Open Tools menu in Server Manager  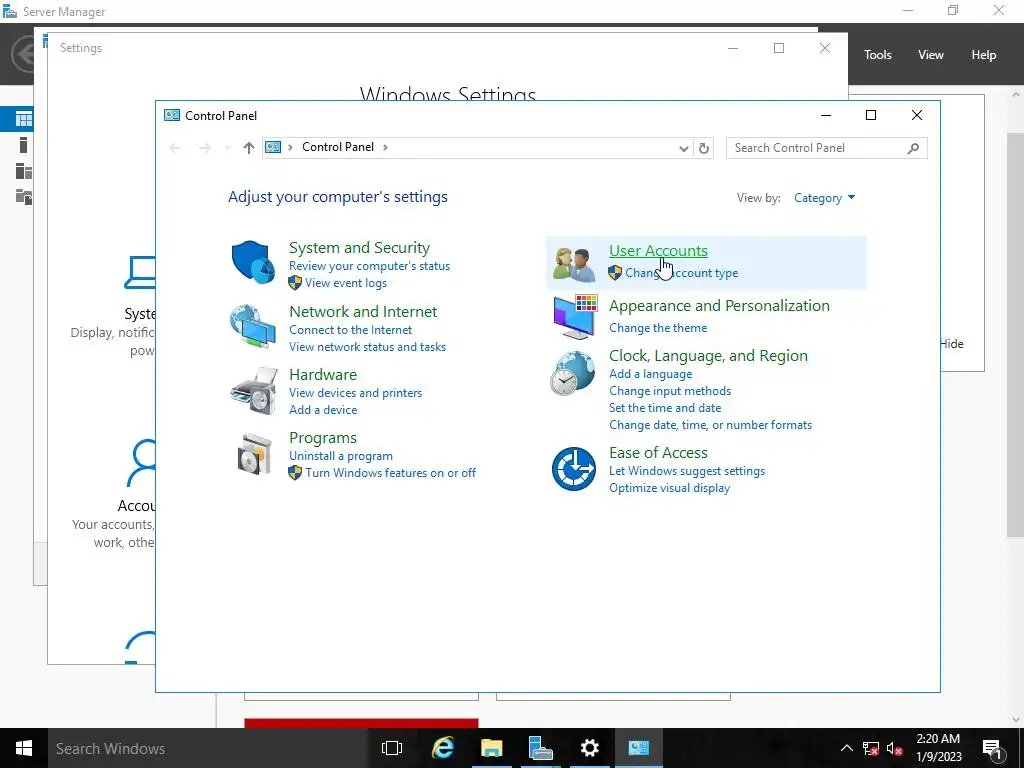878,55
